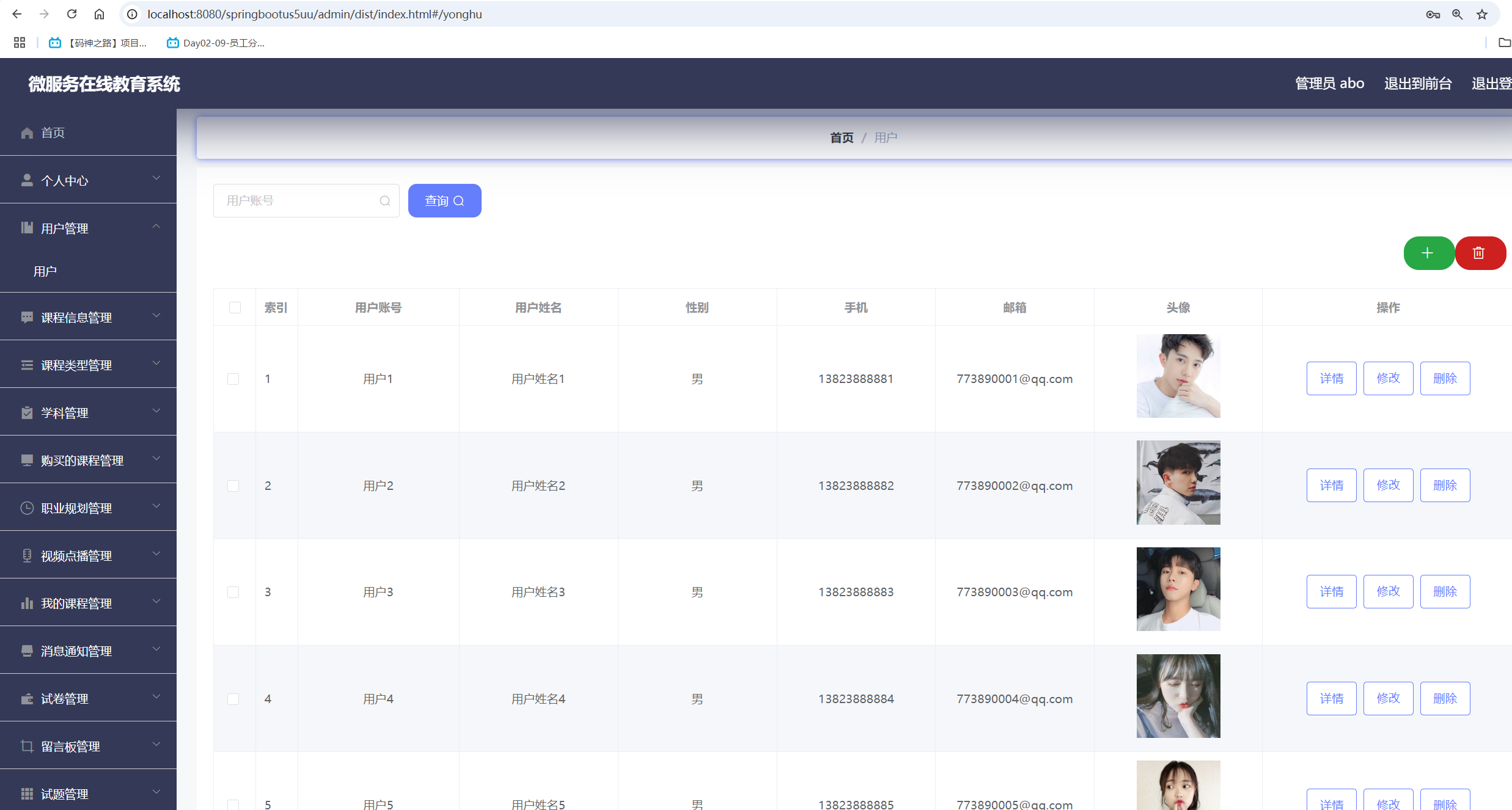Open 用户管理 via its sidebar icon

[26, 228]
